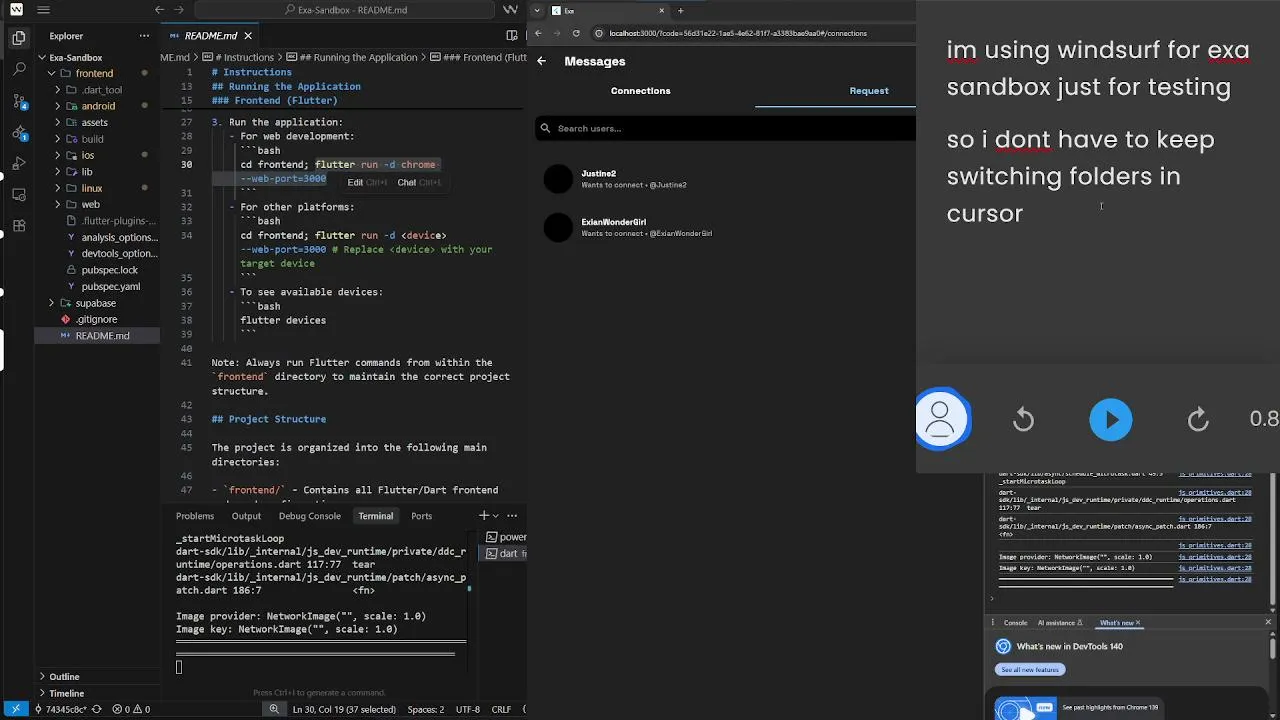Click ExianWonderGirl user avatar
1280x720 pixels.
pyautogui.click(x=558, y=227)
